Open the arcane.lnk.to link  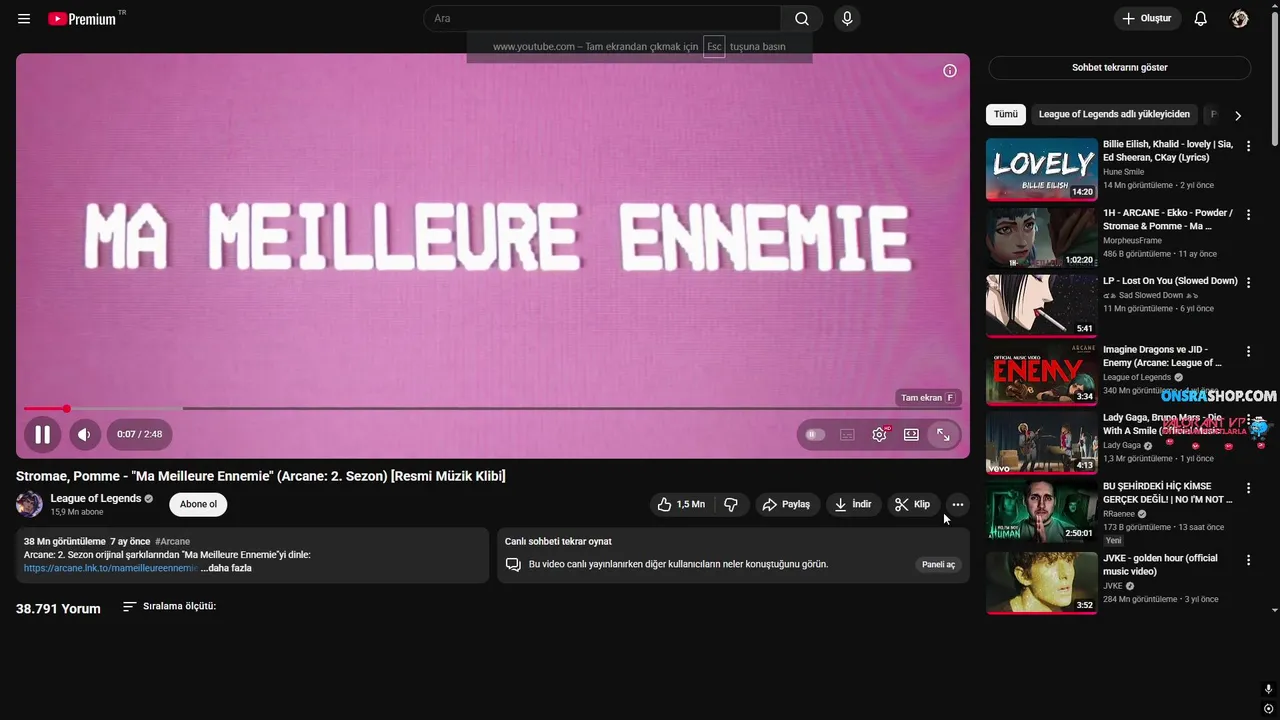click(x=110, y=568)
